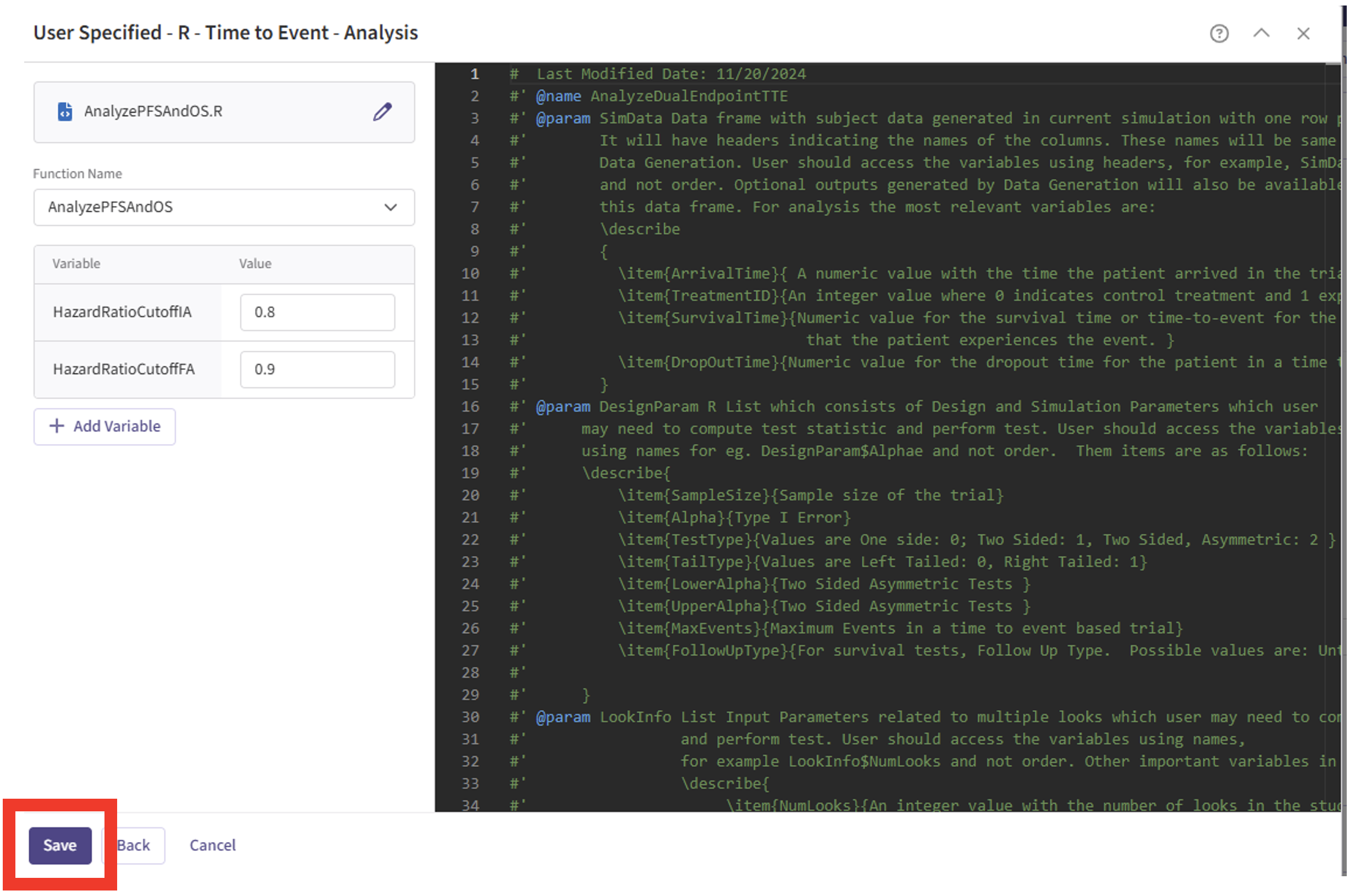
Task: Collapse the panel with the up chevron
Action: (1262, 34)
